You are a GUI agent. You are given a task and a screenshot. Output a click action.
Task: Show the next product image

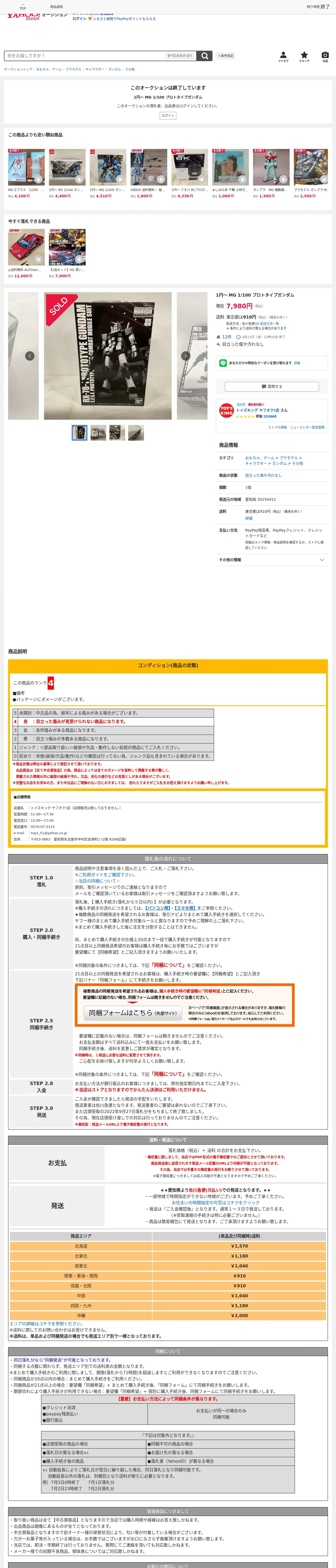(185, 355)
